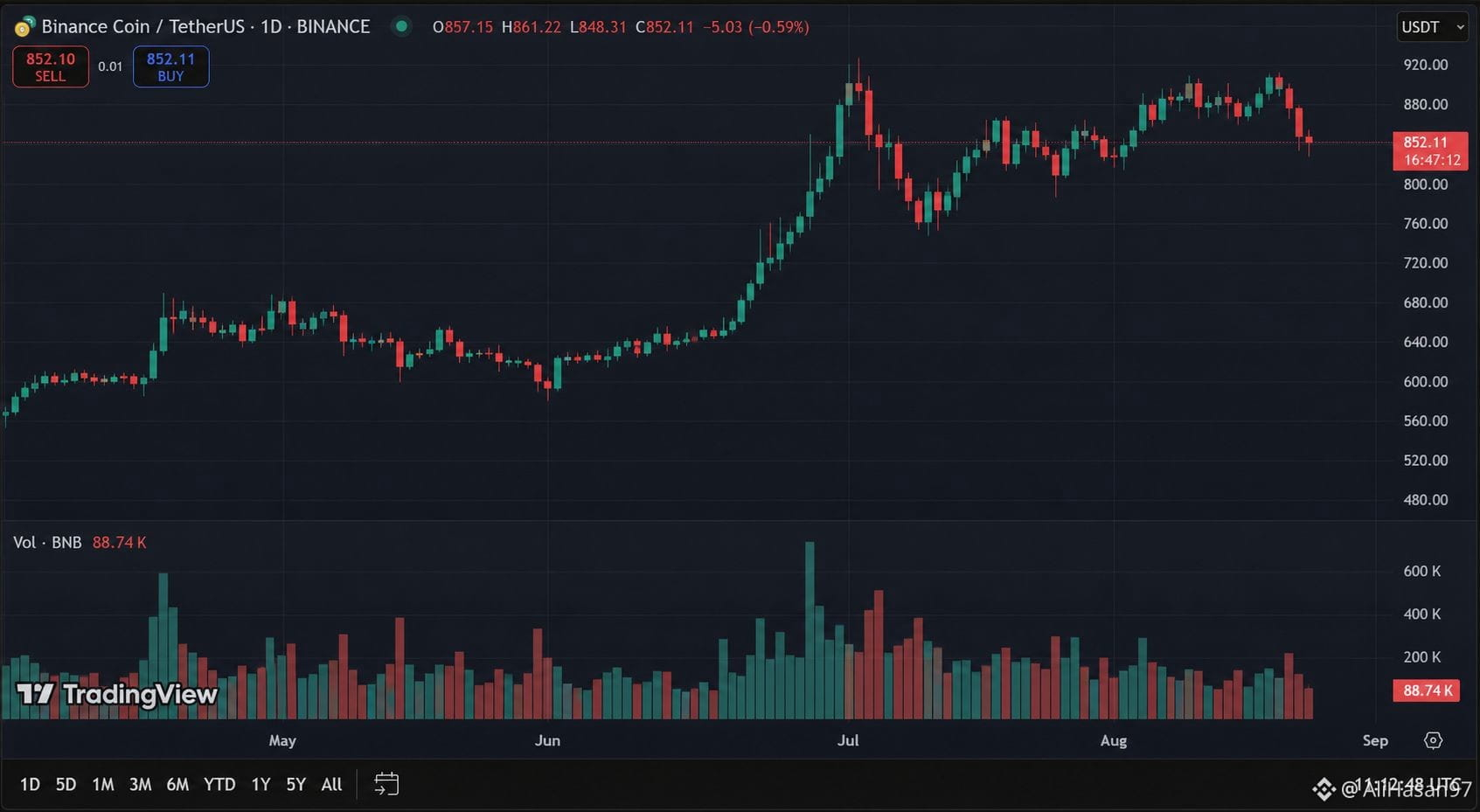The image size is (1480, 812).
Task: Click the Jun label on the time axis
Action: pyautogui.click(x=547, y=740)
